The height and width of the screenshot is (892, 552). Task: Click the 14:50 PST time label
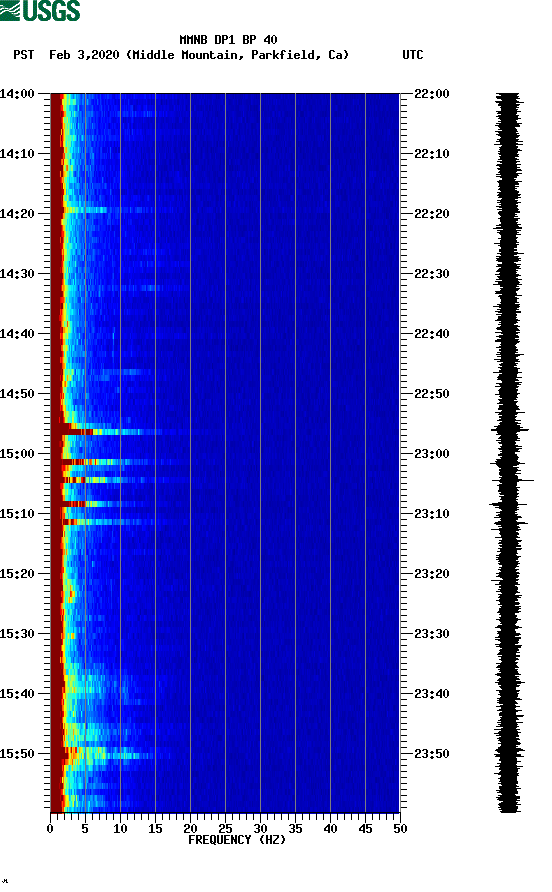tap(17, 394)
